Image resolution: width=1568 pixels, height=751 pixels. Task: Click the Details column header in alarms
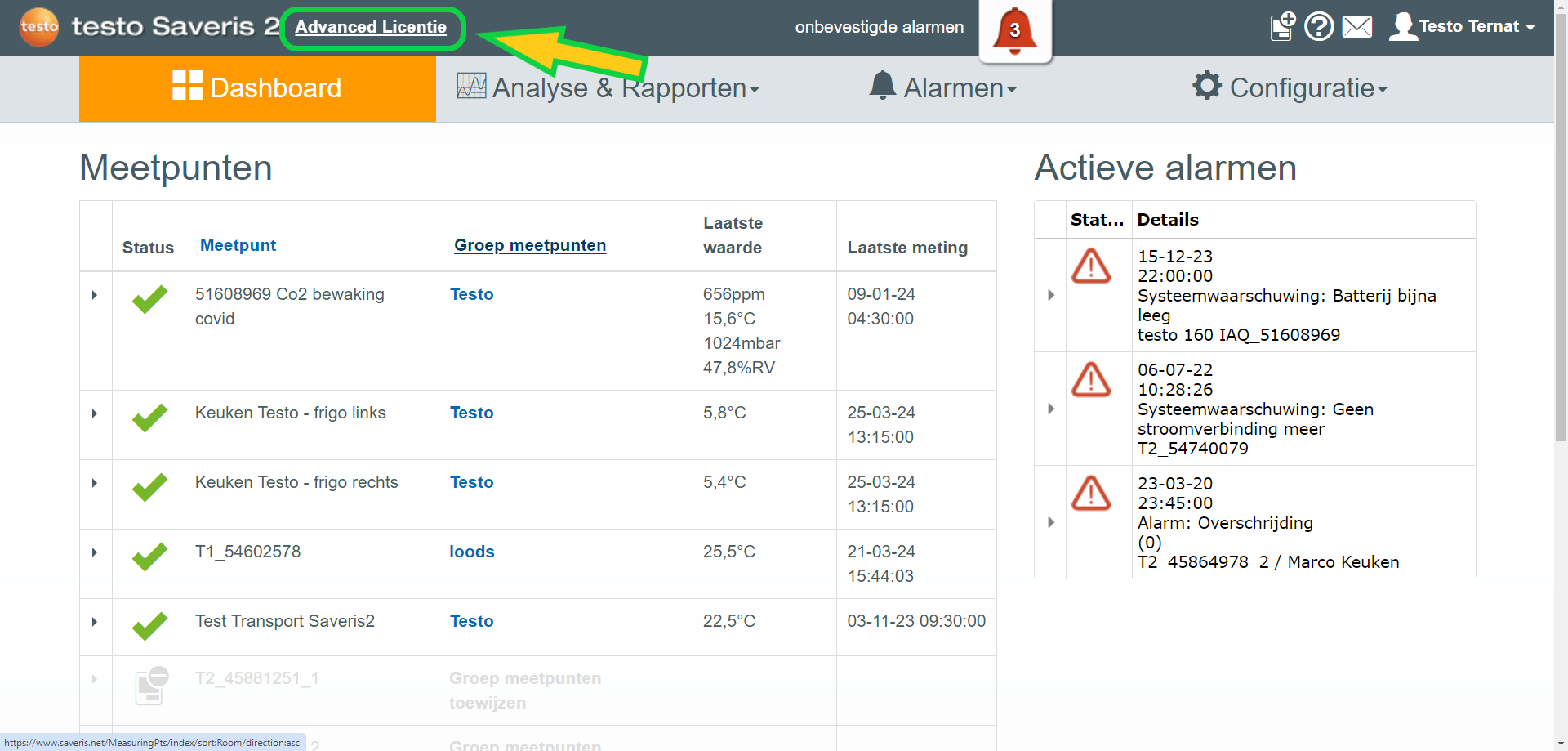[1168, 220]
